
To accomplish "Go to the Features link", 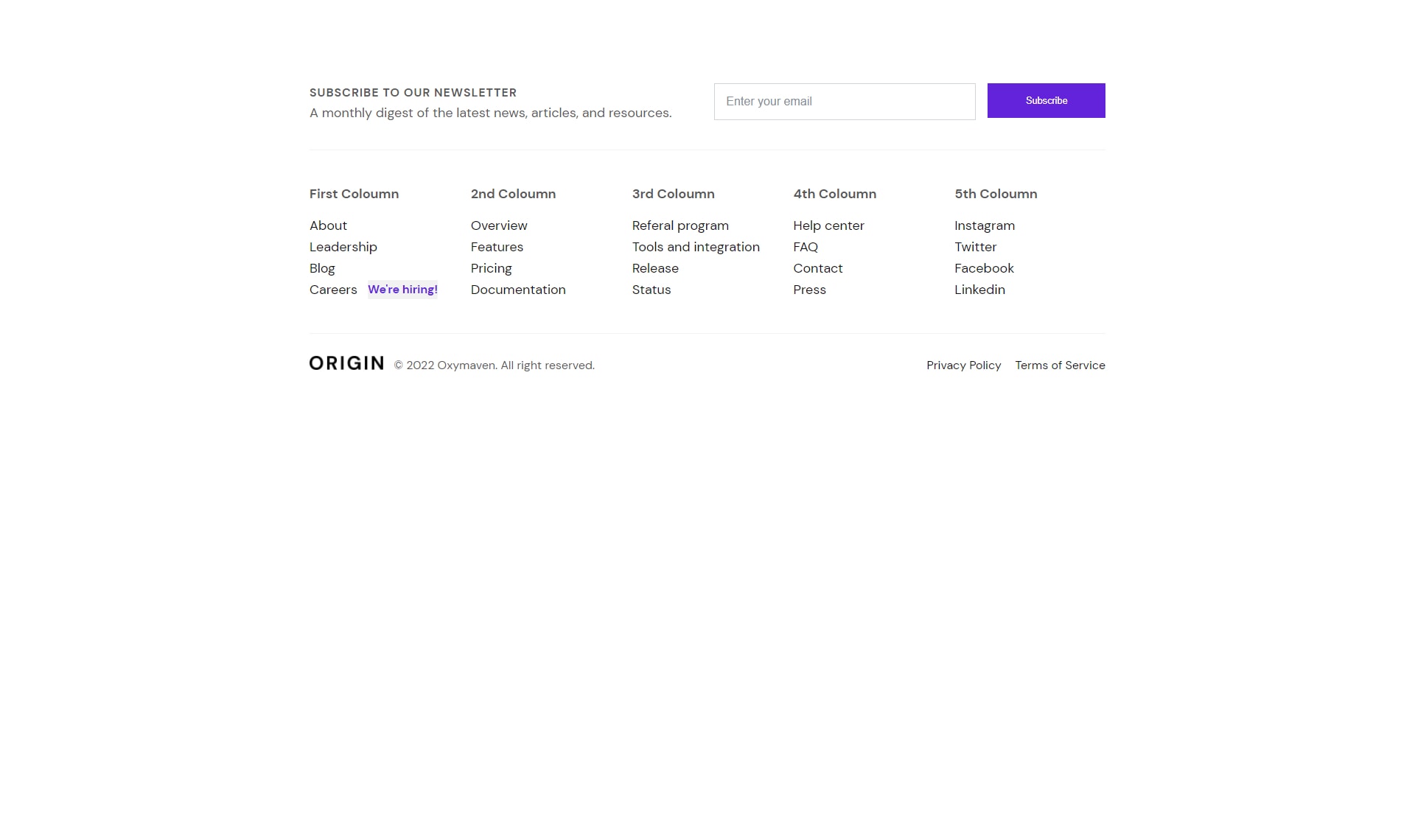I will (x=497, y=247).
